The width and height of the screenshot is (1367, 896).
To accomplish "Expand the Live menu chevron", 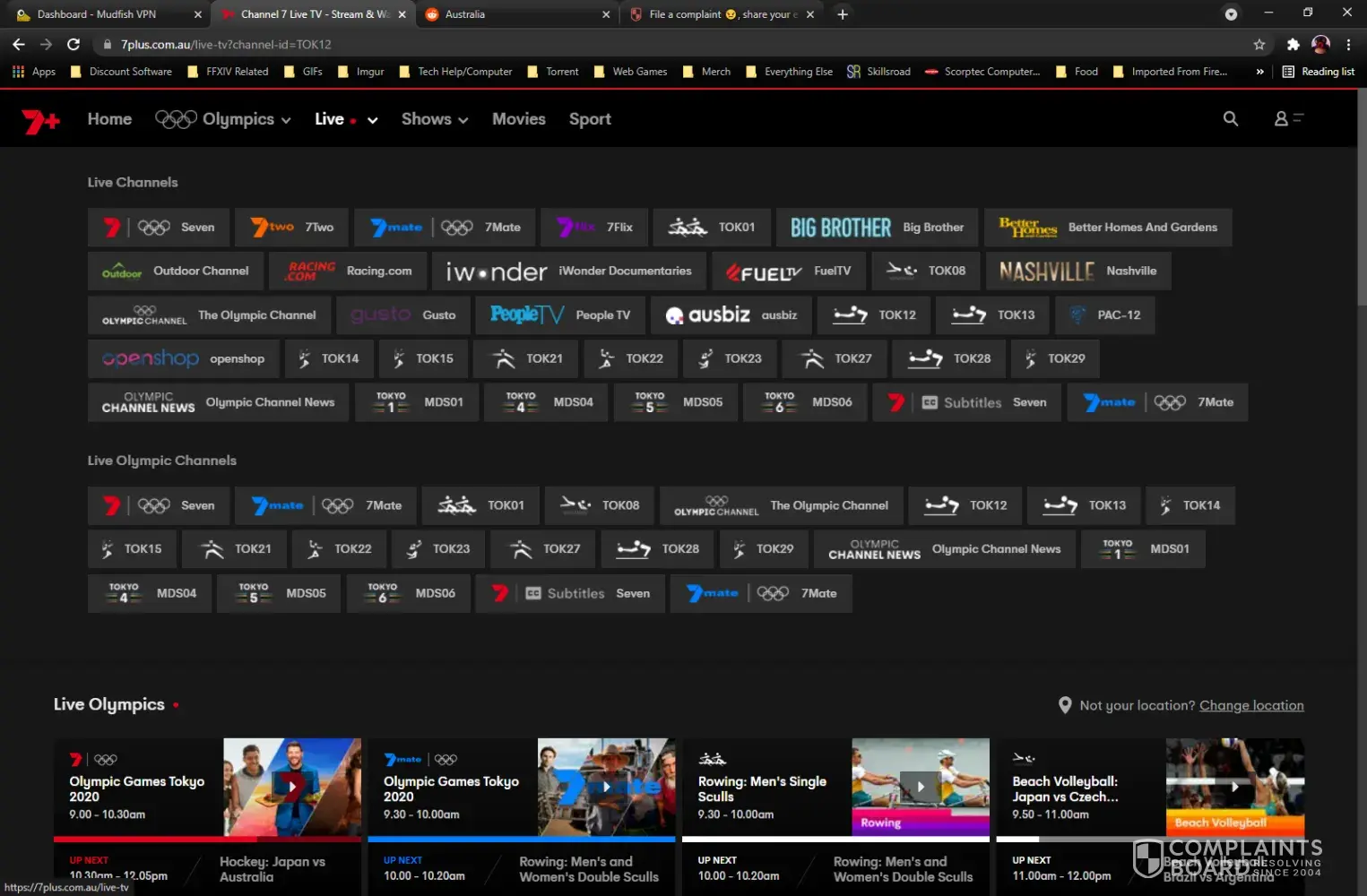I will [x=372, y=120].
